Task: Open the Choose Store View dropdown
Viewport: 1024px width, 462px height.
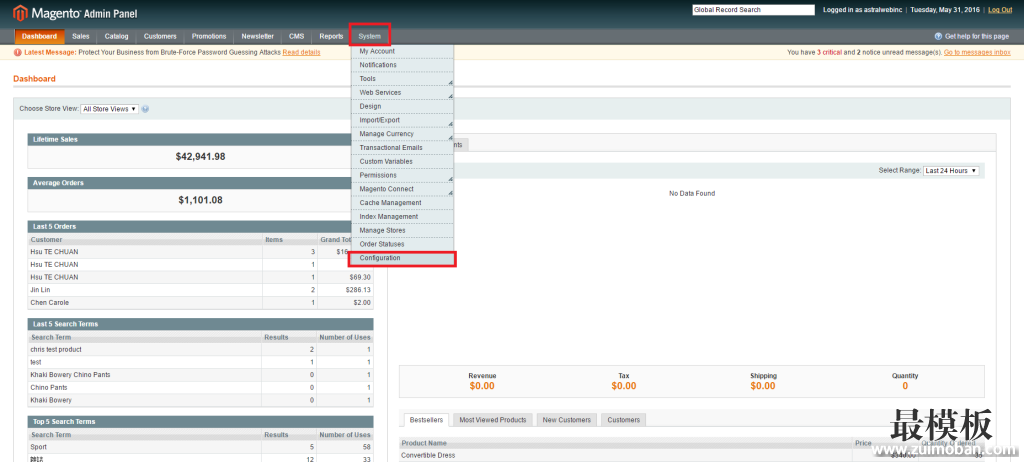Action: point(109,109)
